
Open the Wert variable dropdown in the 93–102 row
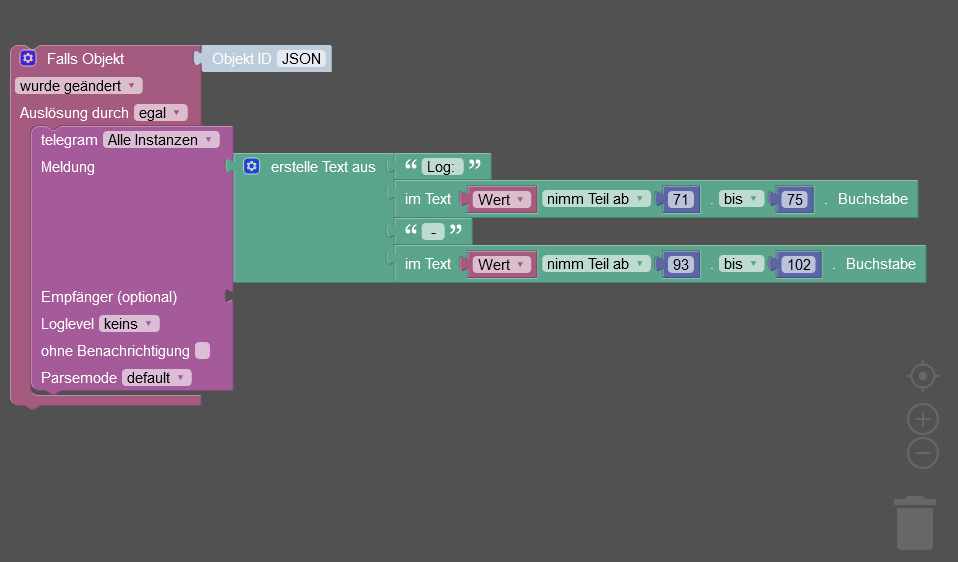click(x=502, y=264)
